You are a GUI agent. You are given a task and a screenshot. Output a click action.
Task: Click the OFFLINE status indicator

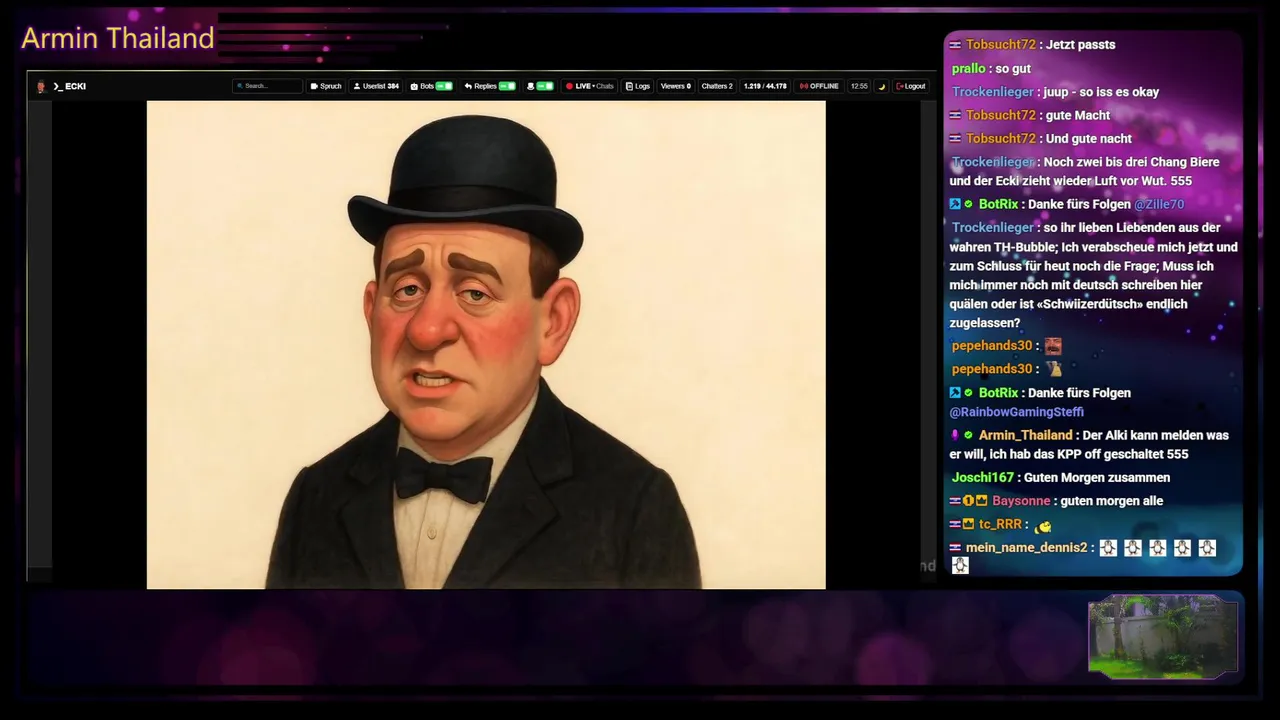(819, 86)
